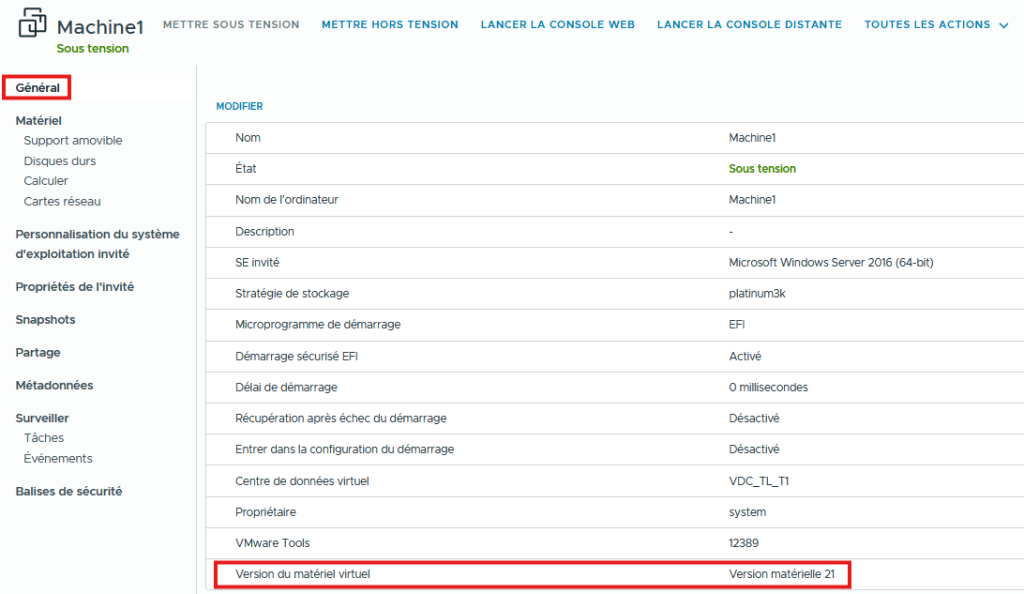Select Calculer in the sidebar

46,181
